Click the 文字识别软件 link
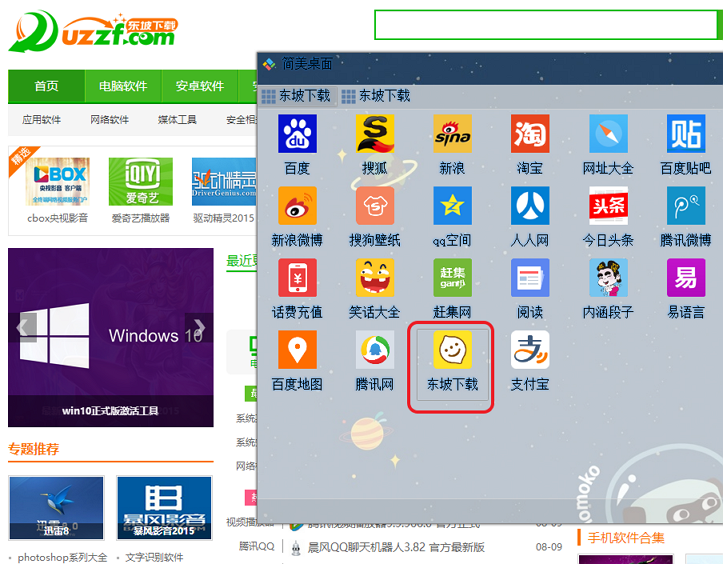This screenshot has width=723, height=564. [154, 558]
